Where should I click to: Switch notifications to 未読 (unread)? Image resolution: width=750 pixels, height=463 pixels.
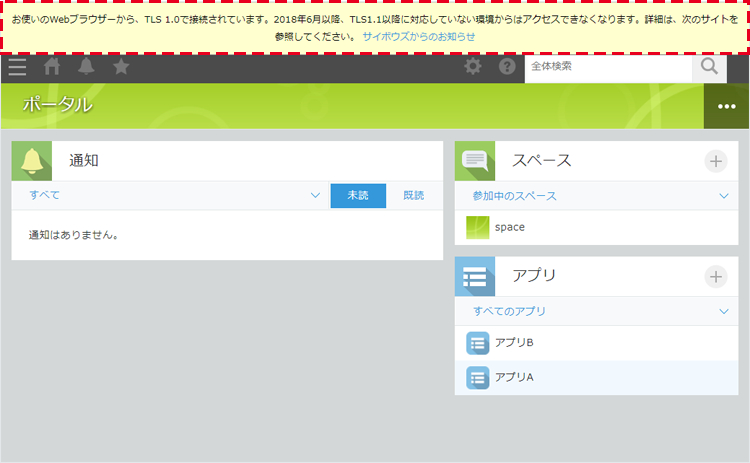pyautogui.click(x=358, y=195)
